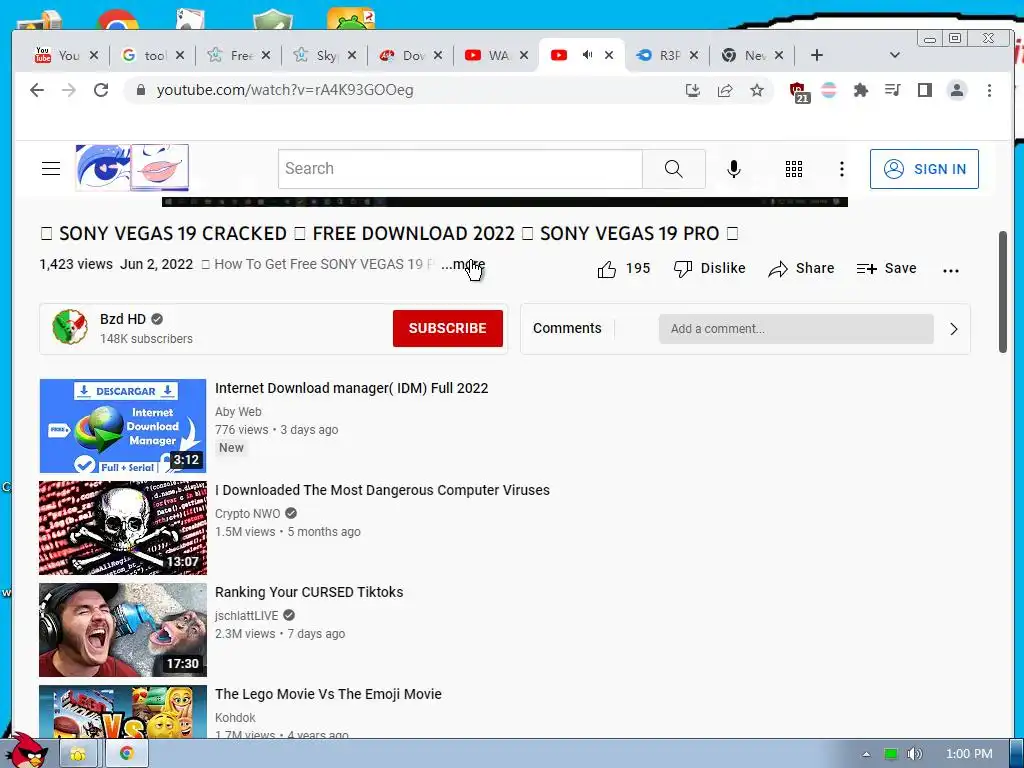Screen dimensions: 1024x768
Task: Open 'Internet Download manager( IDM) Full 2022' title
Action: click(x=351, y=388)
